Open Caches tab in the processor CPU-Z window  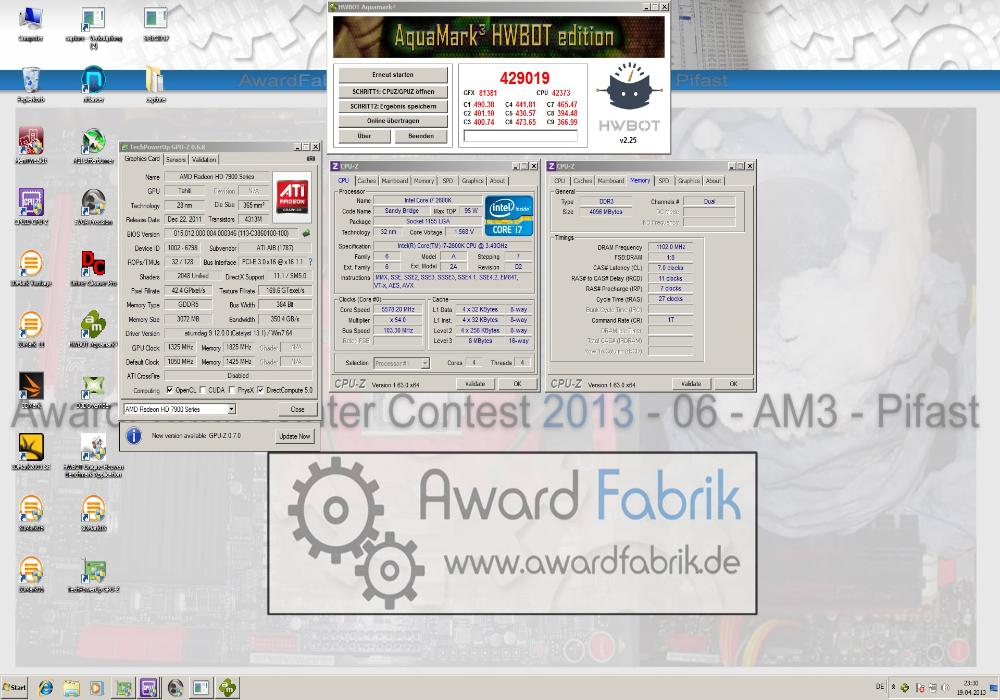point(367,181)
